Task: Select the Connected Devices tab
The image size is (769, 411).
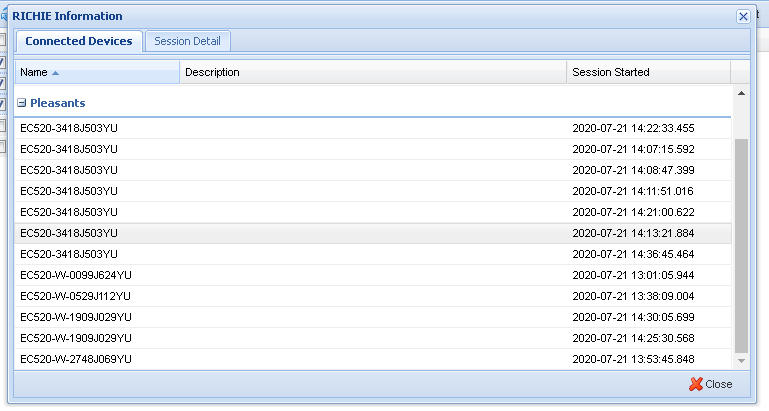Action: tap(79, 41)
